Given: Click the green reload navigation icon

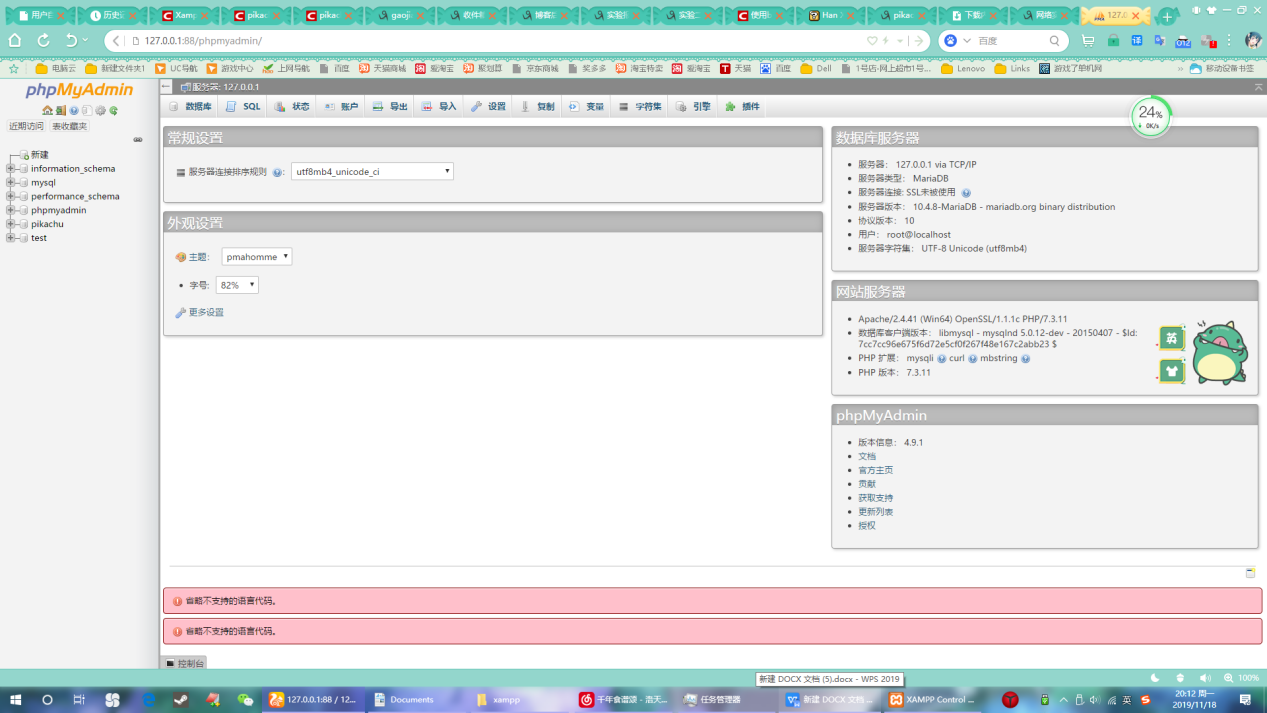Looking at the screenshot, I should click(114, 111).
